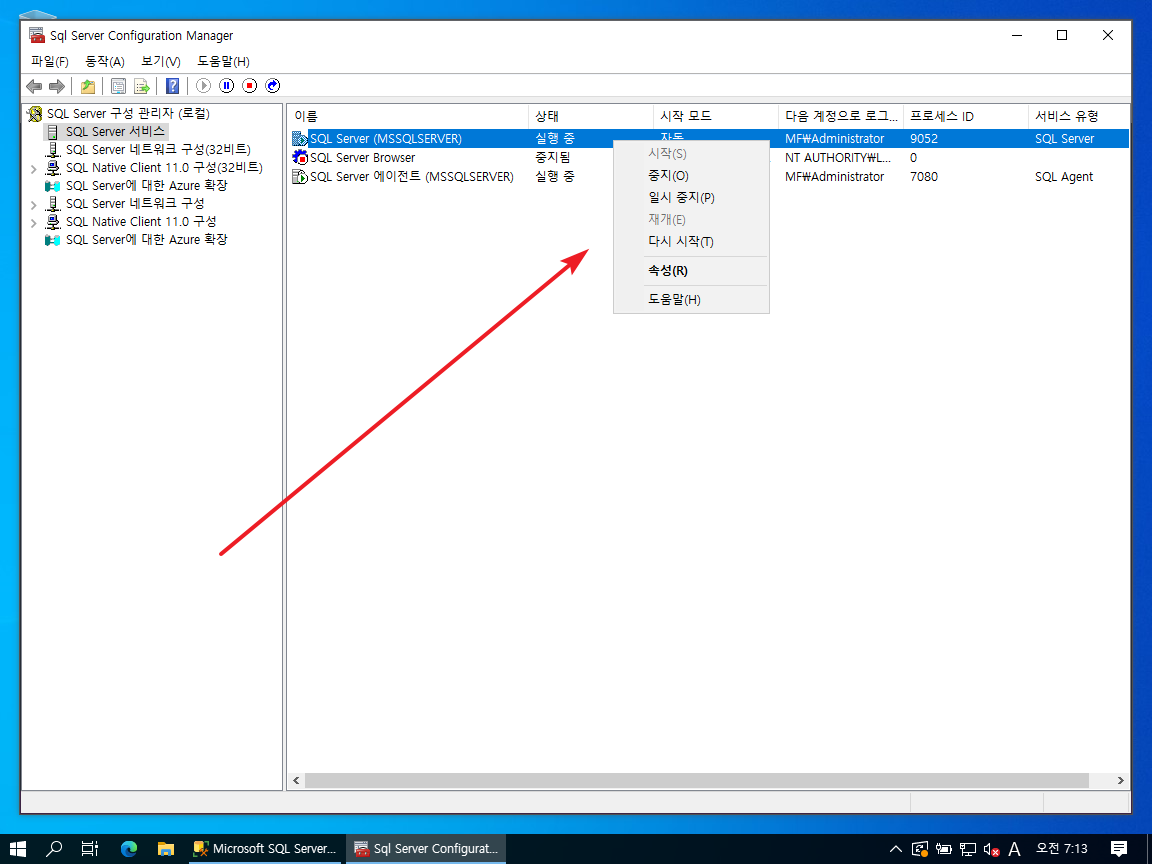Open the 파일(F) menu
The height and width of the screenshot is (864, 1152).
(50, 62)
